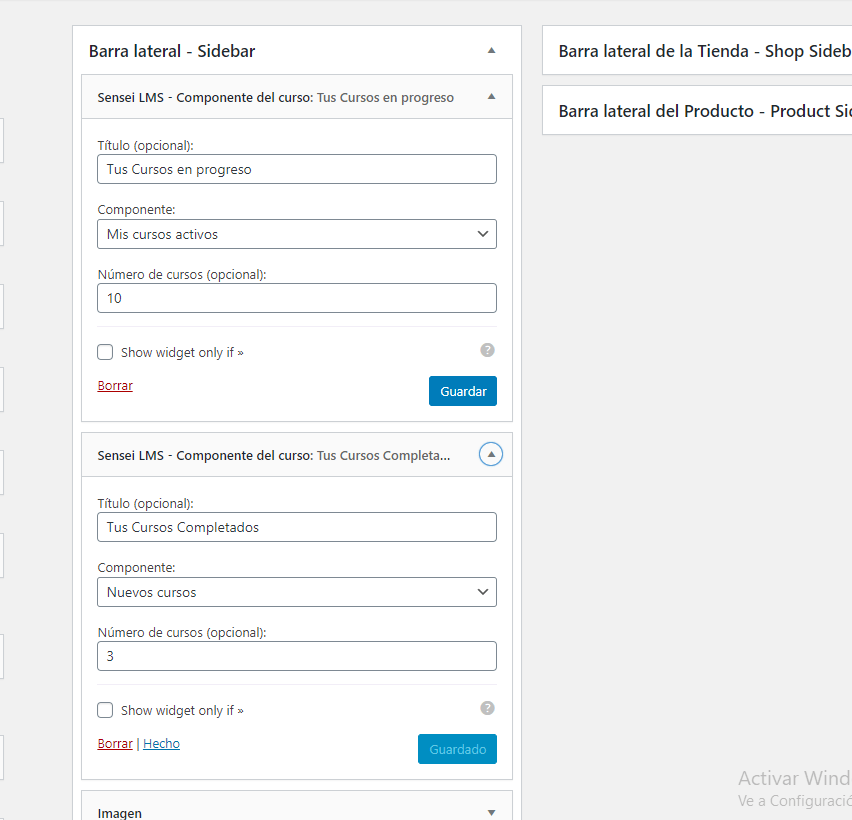Open help icon in Tus Cursos en progreso widget
The image size is (852, 820).
click(x=487, y=350)
